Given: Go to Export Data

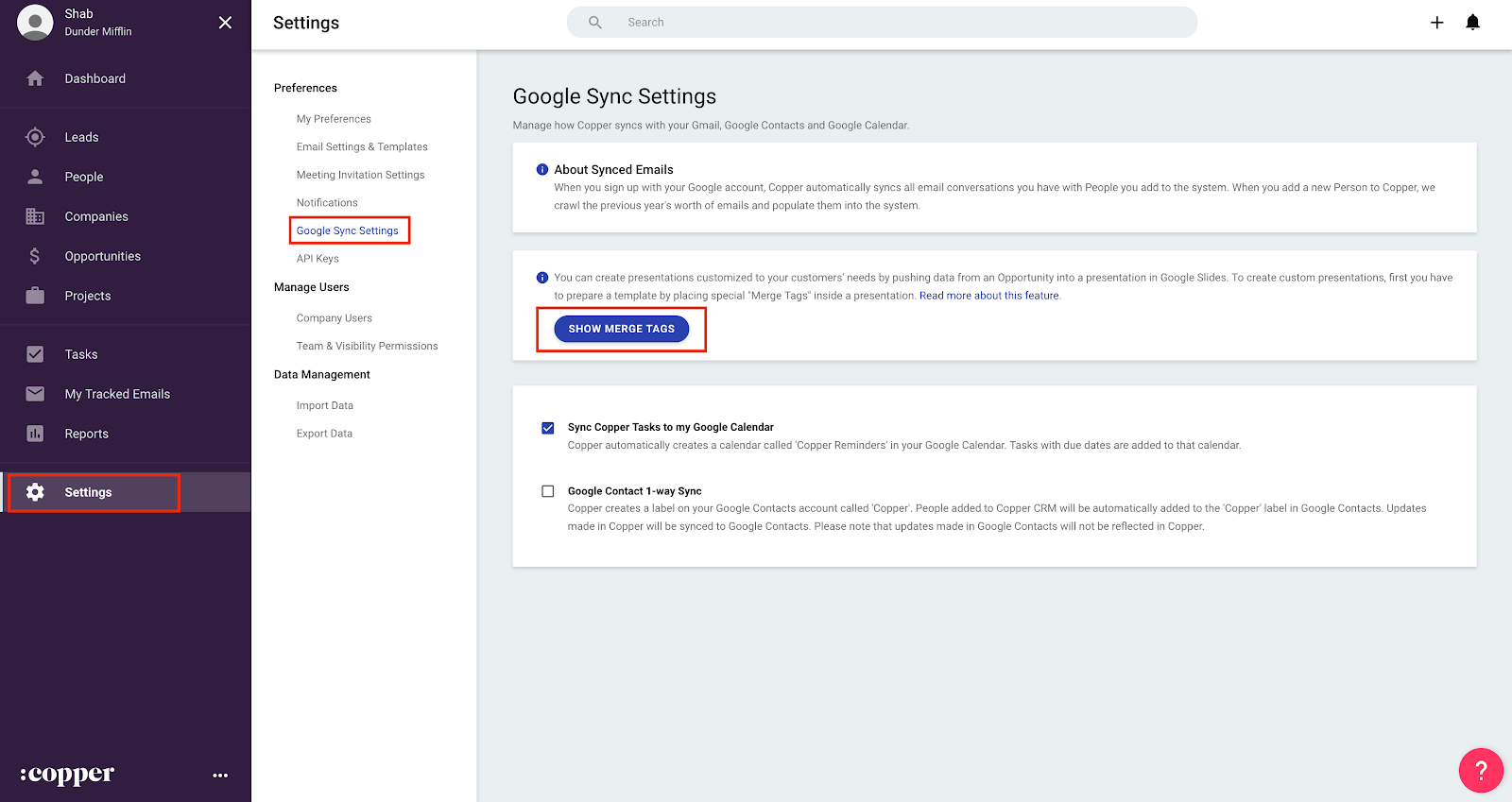Looking at the screenshot, I should click(324, 434).
